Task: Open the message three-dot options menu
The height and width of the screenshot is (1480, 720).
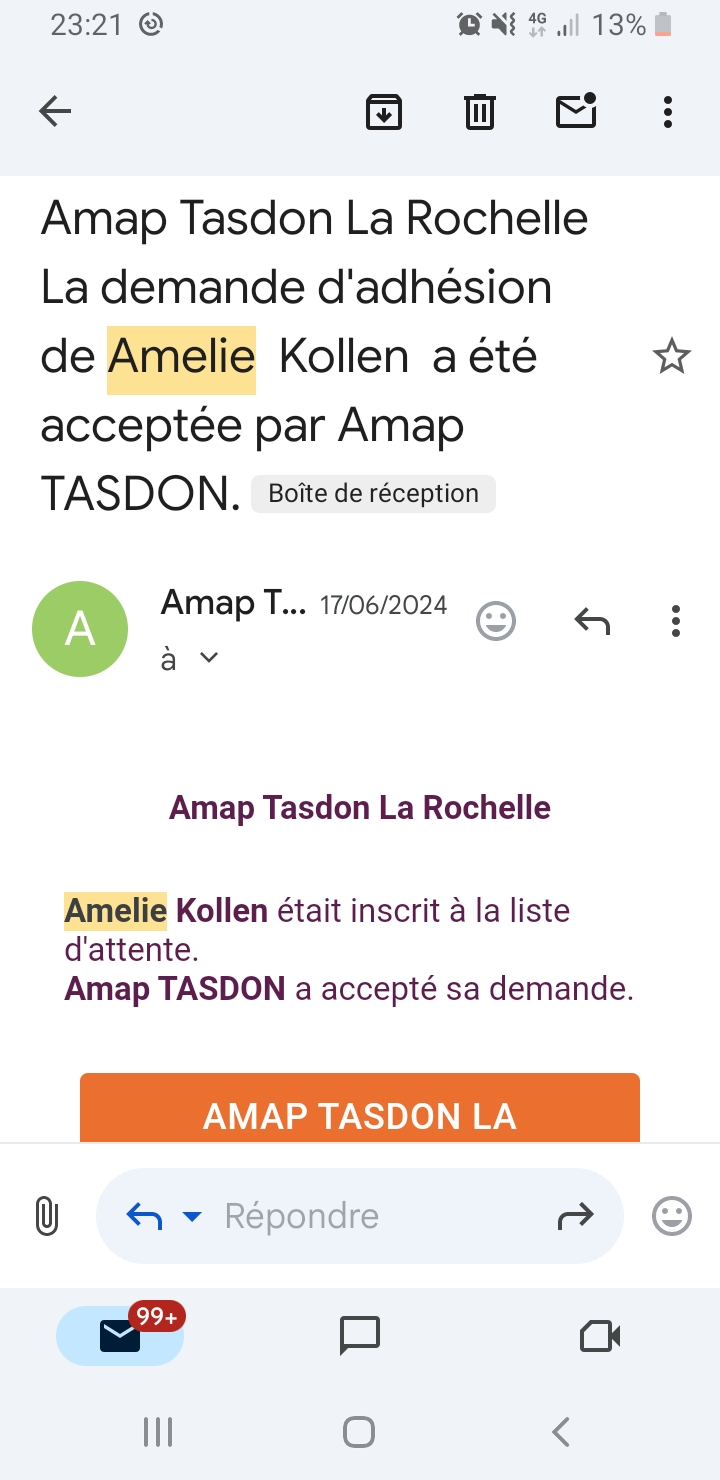Action: (676, 621)
